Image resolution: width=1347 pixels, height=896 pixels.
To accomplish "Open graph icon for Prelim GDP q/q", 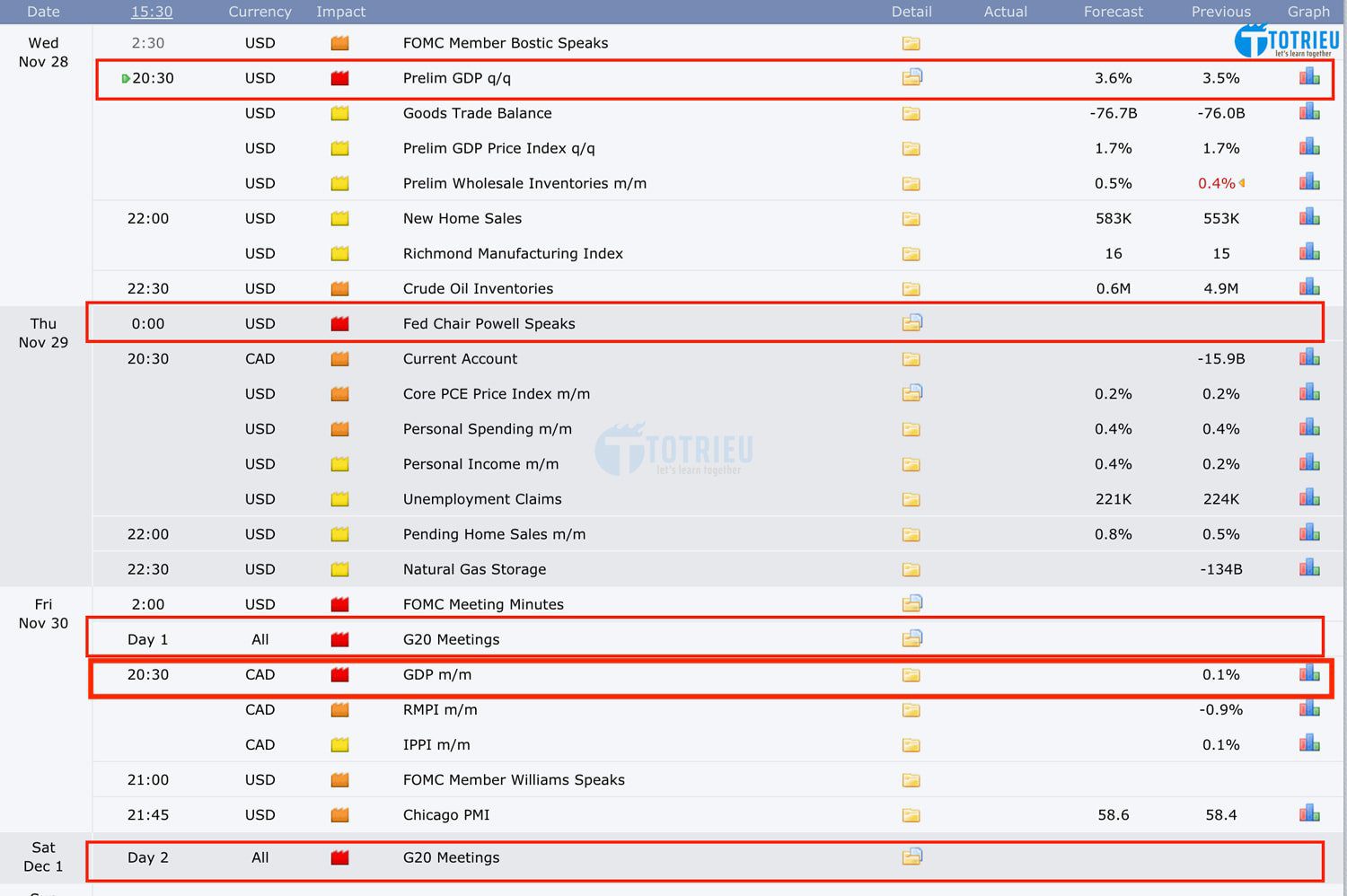I will coord(1309,78).
